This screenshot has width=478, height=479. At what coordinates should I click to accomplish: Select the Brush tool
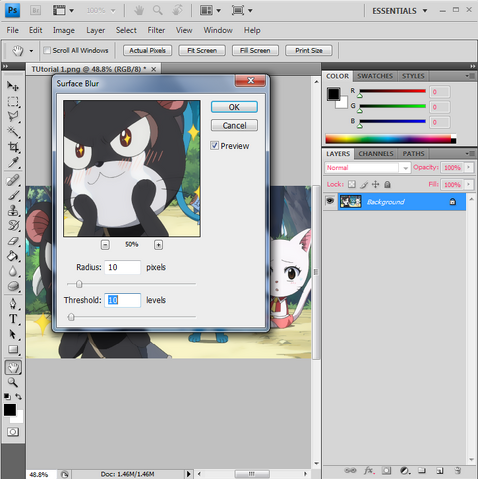click(13, 195)
